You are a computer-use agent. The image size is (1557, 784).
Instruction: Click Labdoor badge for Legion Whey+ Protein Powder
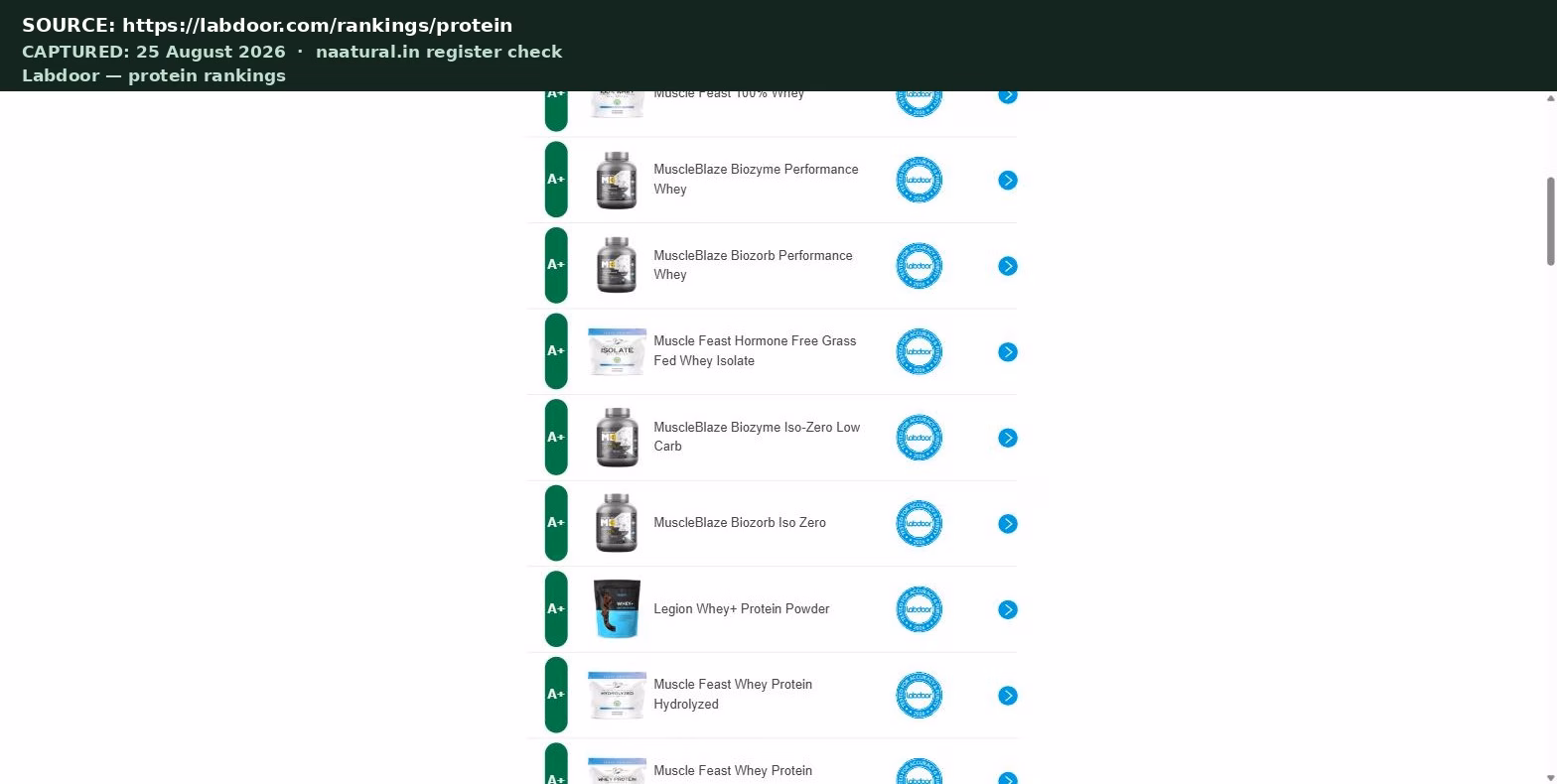(919, 609)
